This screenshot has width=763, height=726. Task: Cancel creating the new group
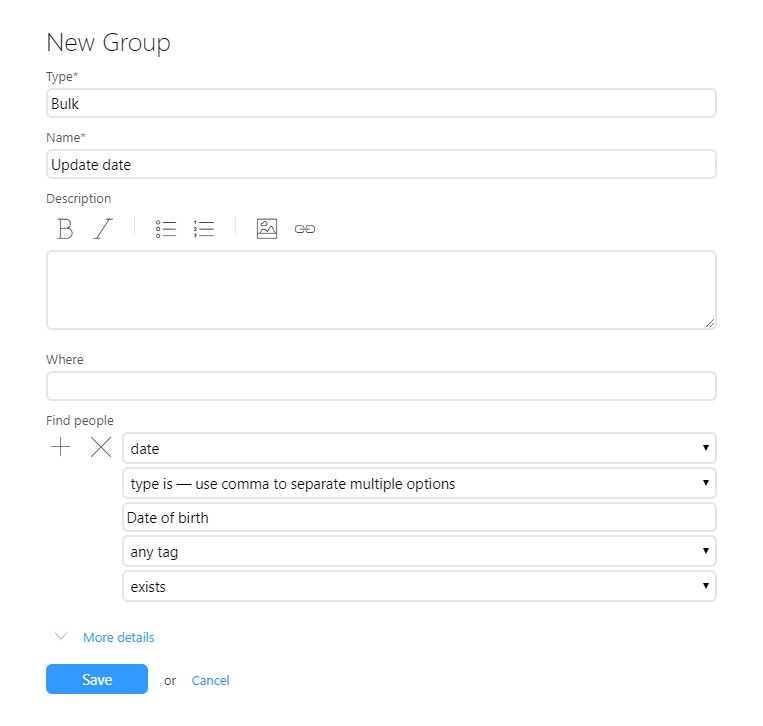pyautogui.click(x=210, y=680)
